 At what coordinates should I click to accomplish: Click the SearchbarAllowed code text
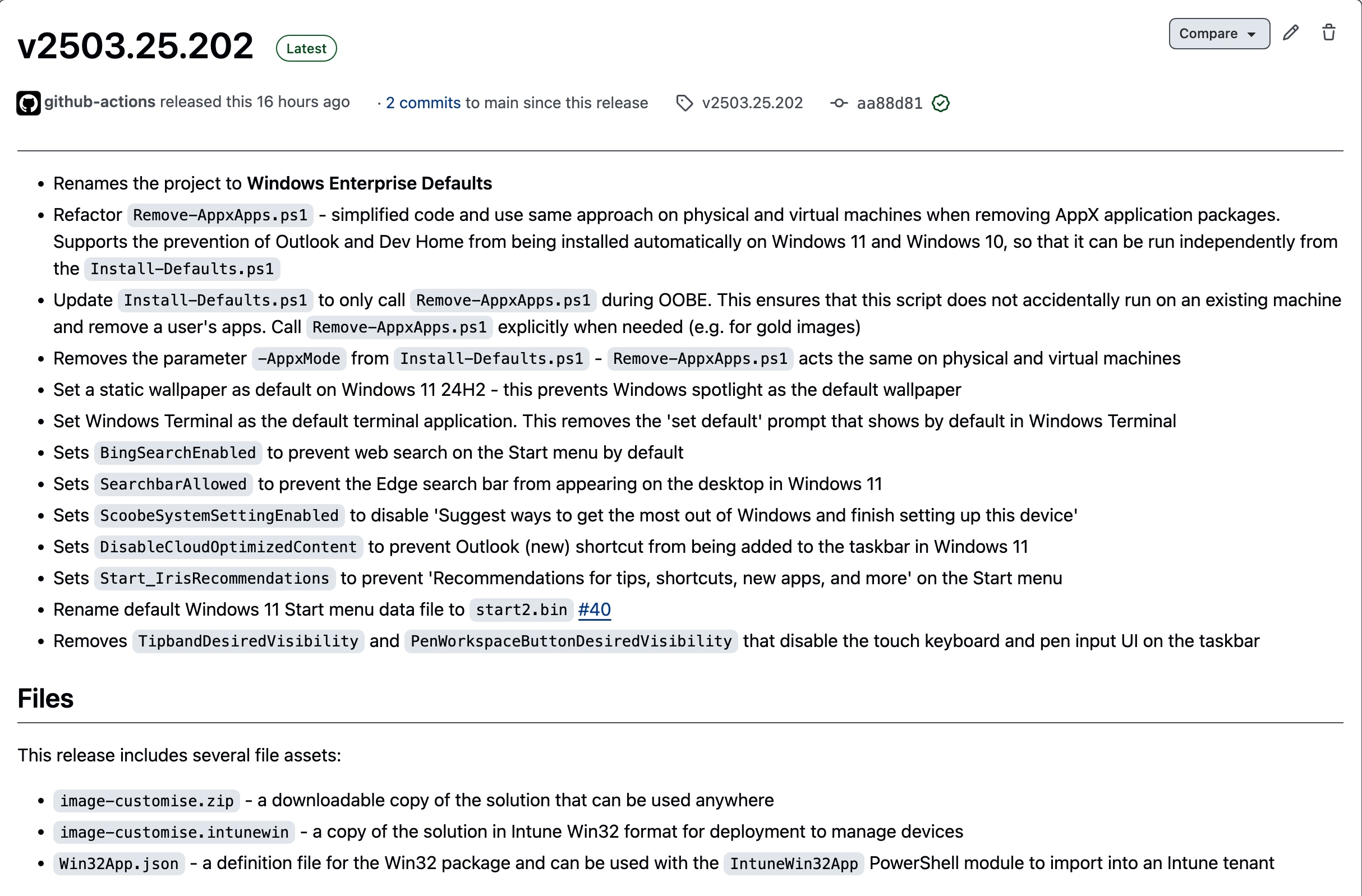tap(173, 484)
